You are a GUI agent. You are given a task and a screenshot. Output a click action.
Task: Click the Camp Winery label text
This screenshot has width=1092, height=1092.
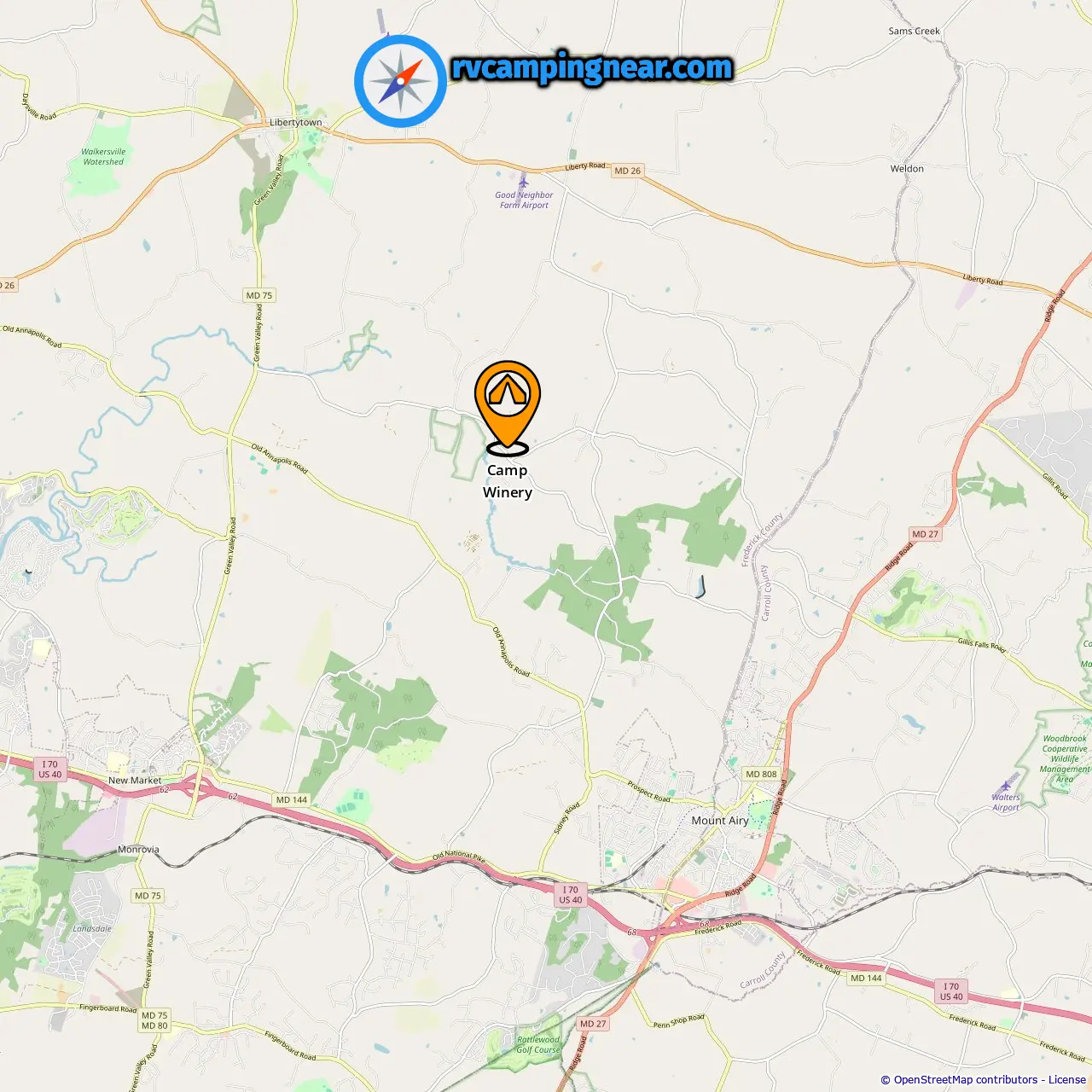(x=508, y=481)
